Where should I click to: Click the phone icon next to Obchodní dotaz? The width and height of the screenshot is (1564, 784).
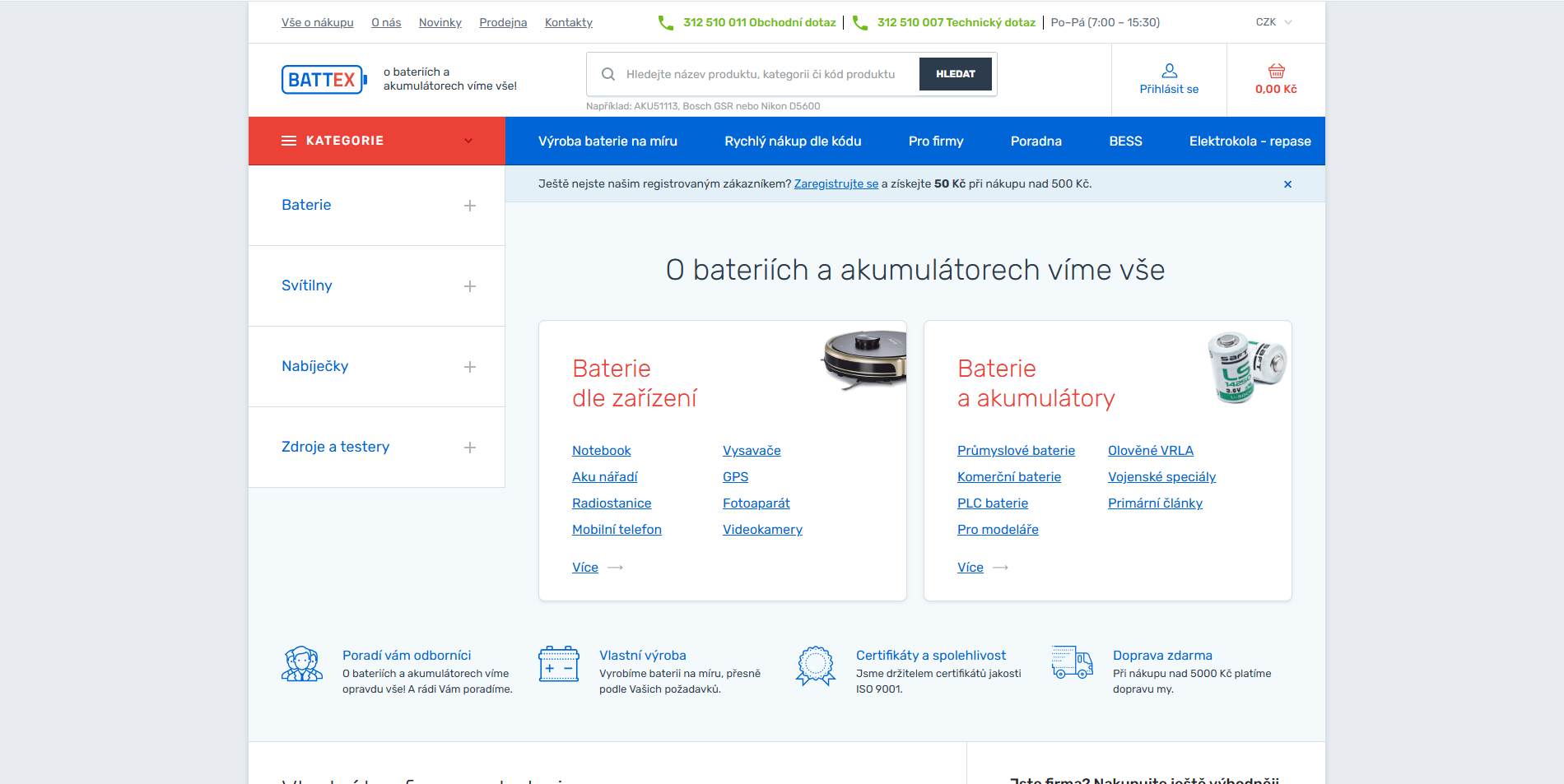[x=665, y=22]
